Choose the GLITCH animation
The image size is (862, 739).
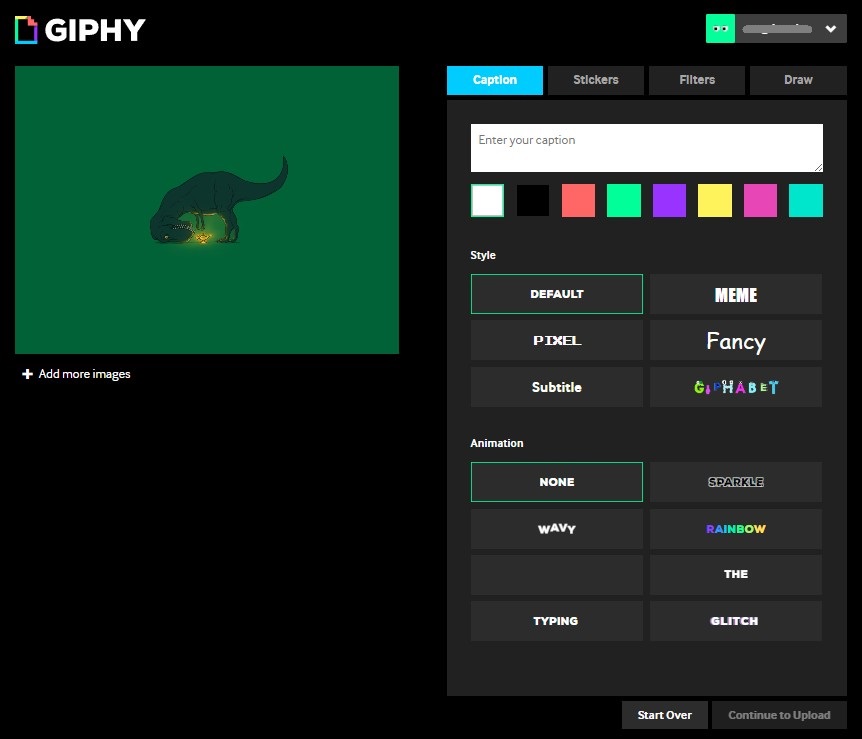pos(736,621)
